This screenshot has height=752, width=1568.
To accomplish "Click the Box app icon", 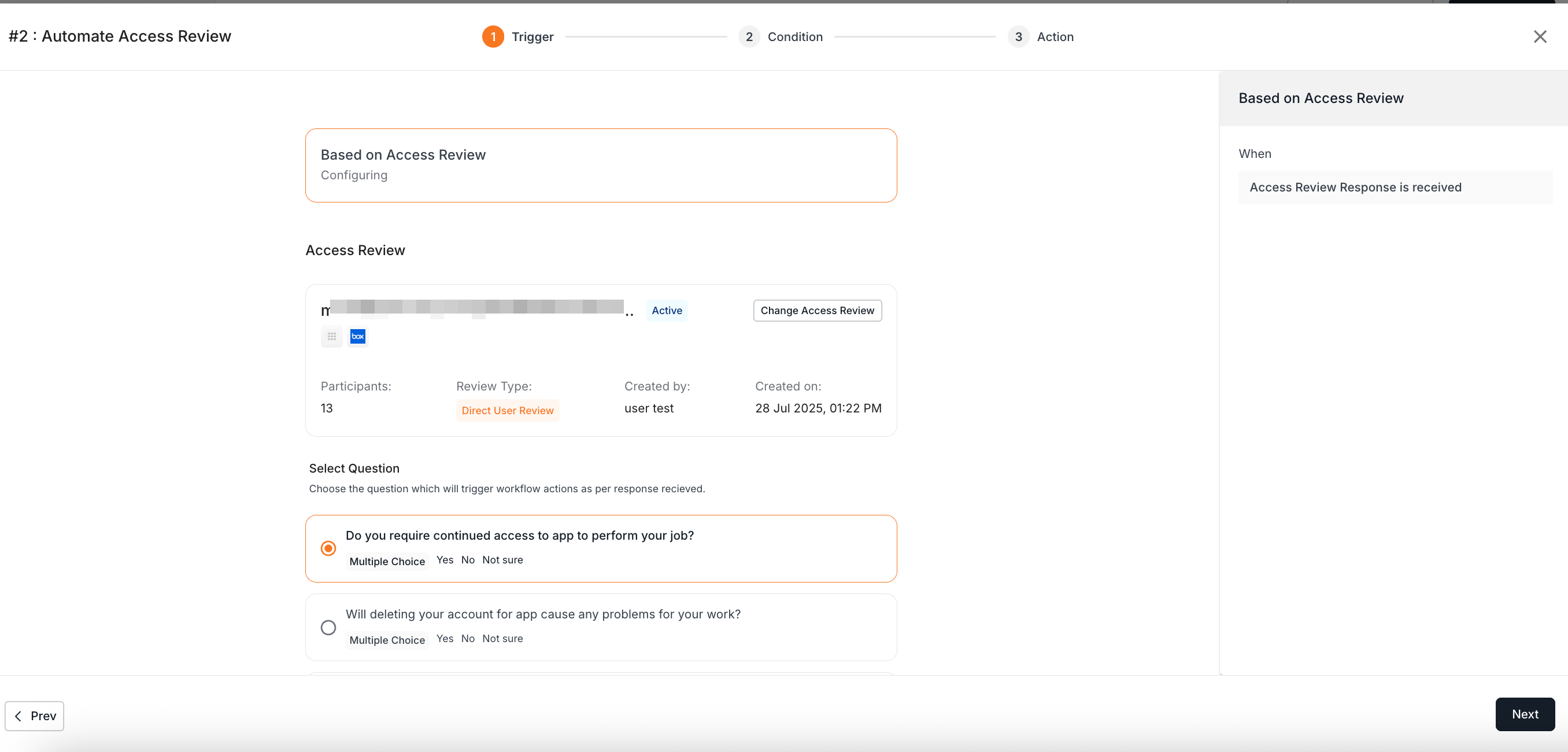I will 358,336.
